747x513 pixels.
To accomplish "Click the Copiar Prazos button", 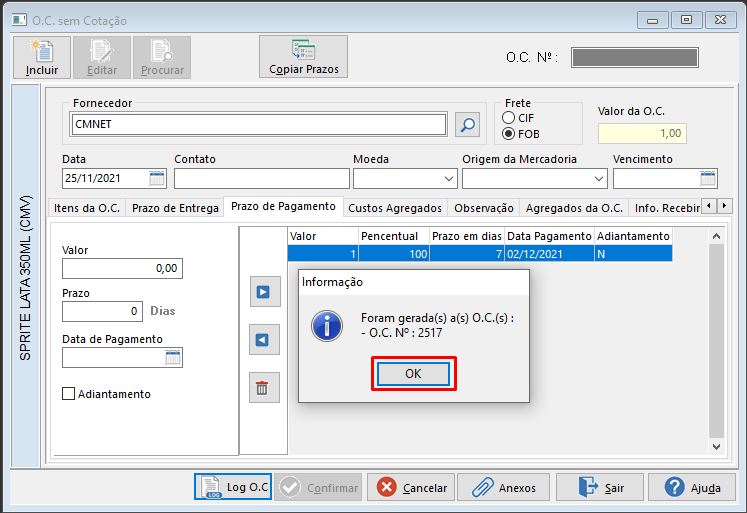I will tap(303, 57).
